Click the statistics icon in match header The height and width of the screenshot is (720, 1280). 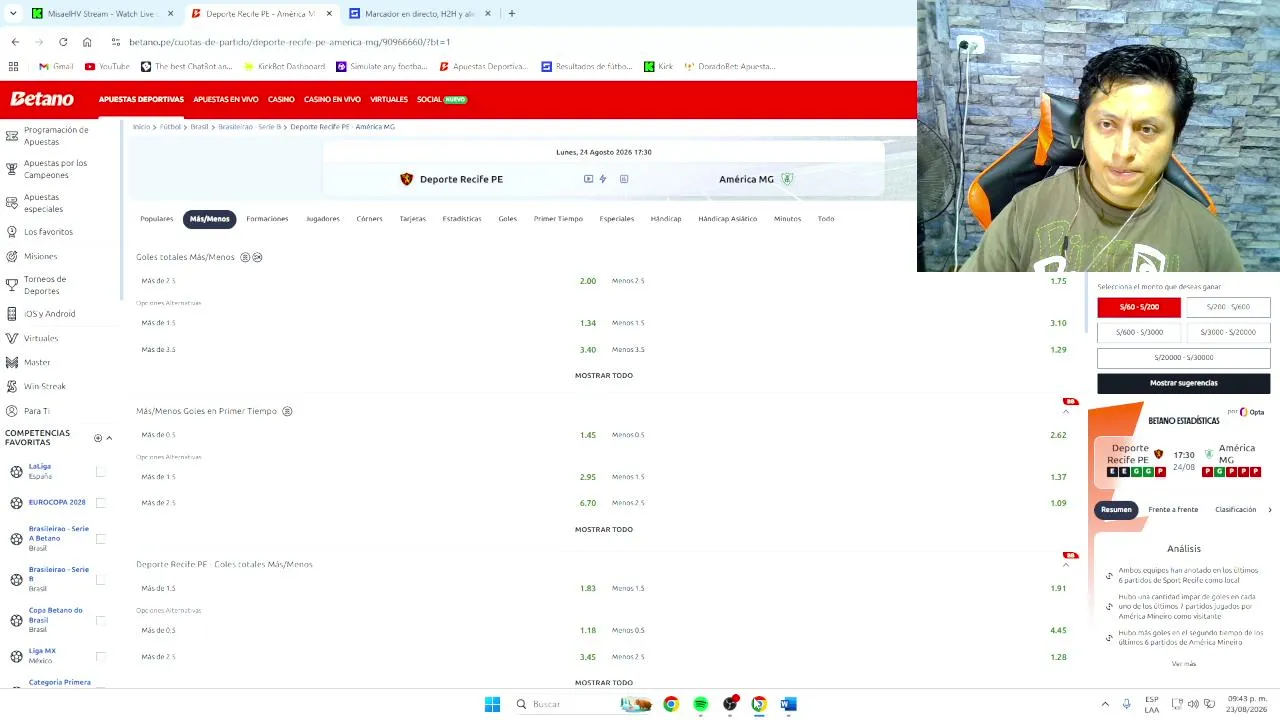(624, 179)
